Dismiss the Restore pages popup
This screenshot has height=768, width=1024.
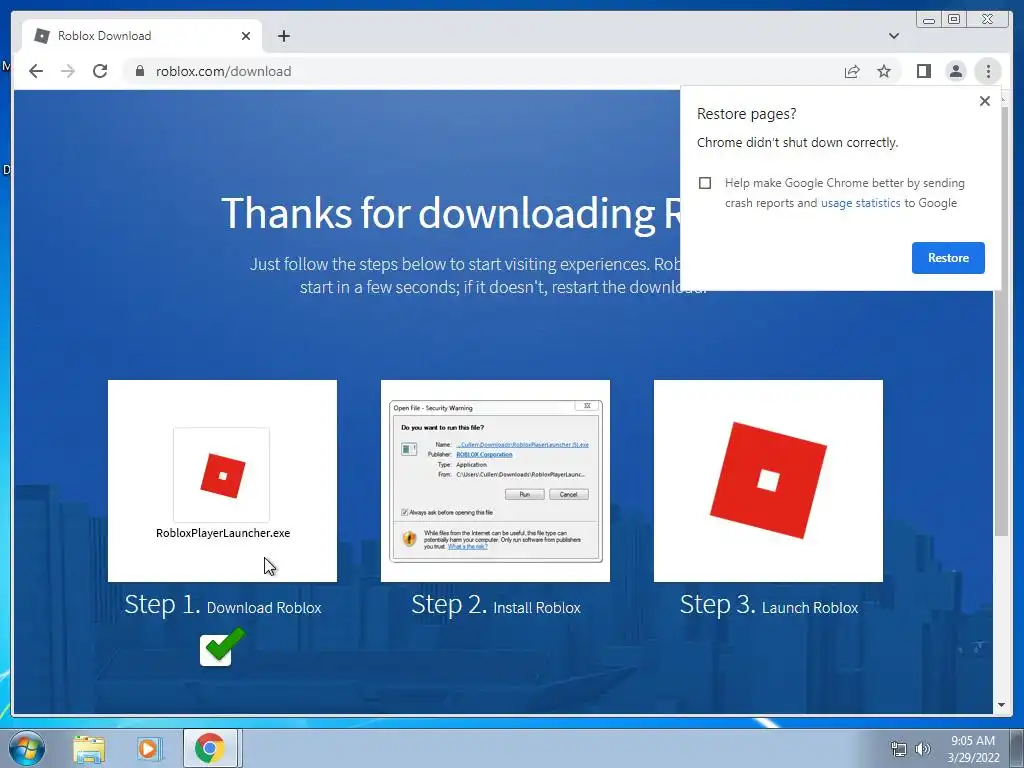tap(985, 101)
